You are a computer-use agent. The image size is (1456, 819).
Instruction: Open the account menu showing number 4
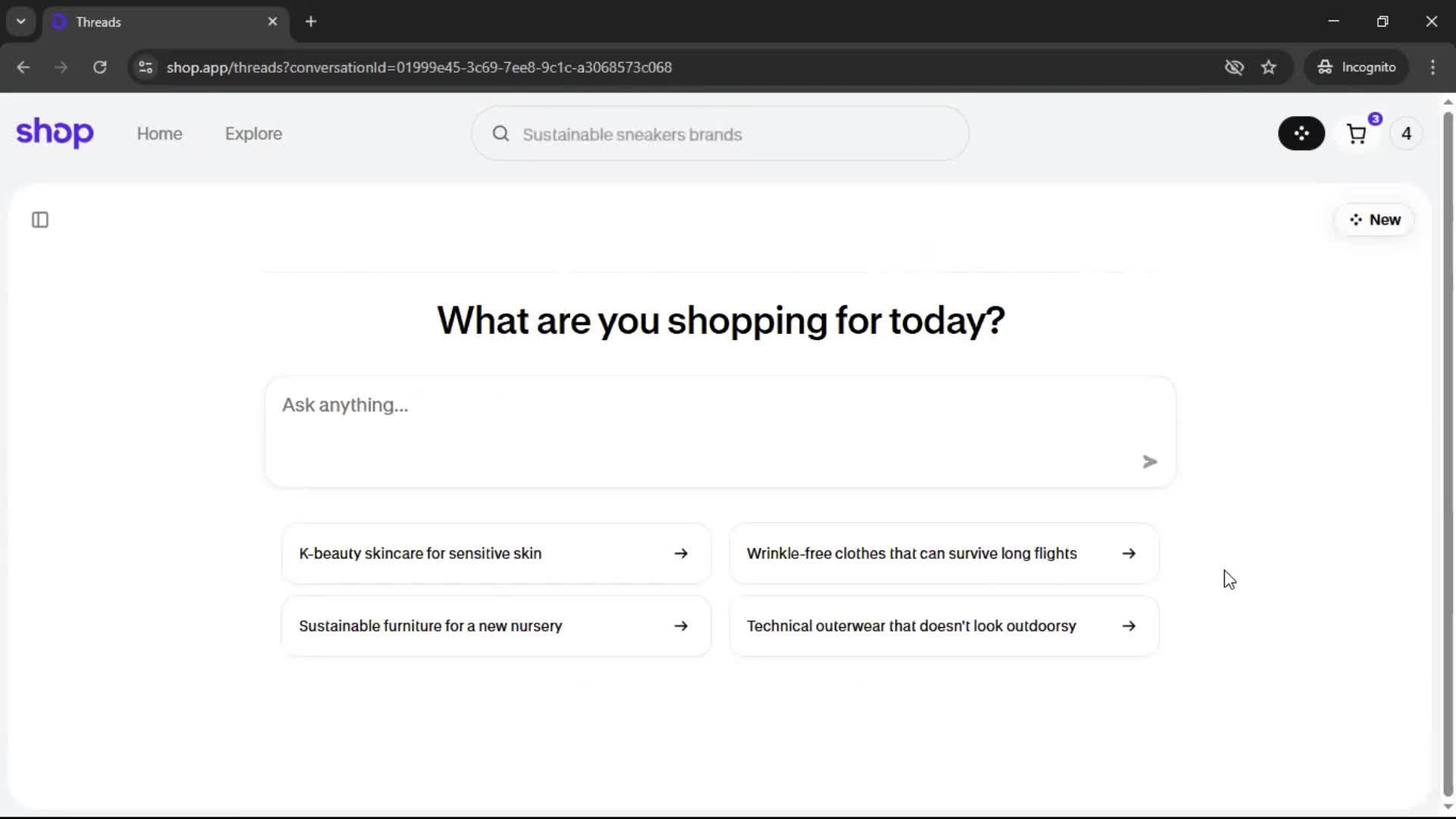click(x=1406, y=133)
